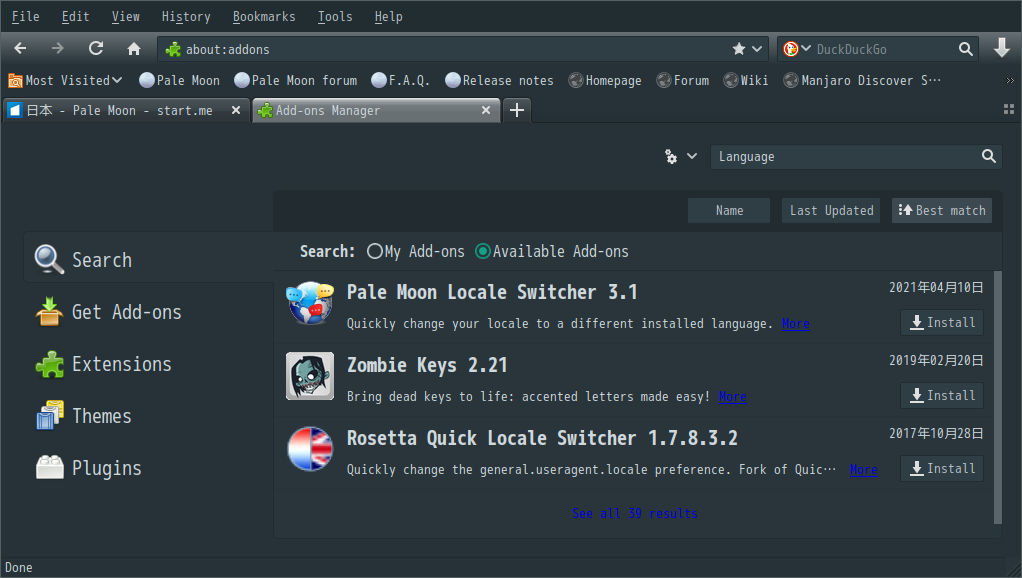Click the Pale Moon Locale Switcher icon
This screenshot has height=578, width=1022.
[x=310, y=303]
